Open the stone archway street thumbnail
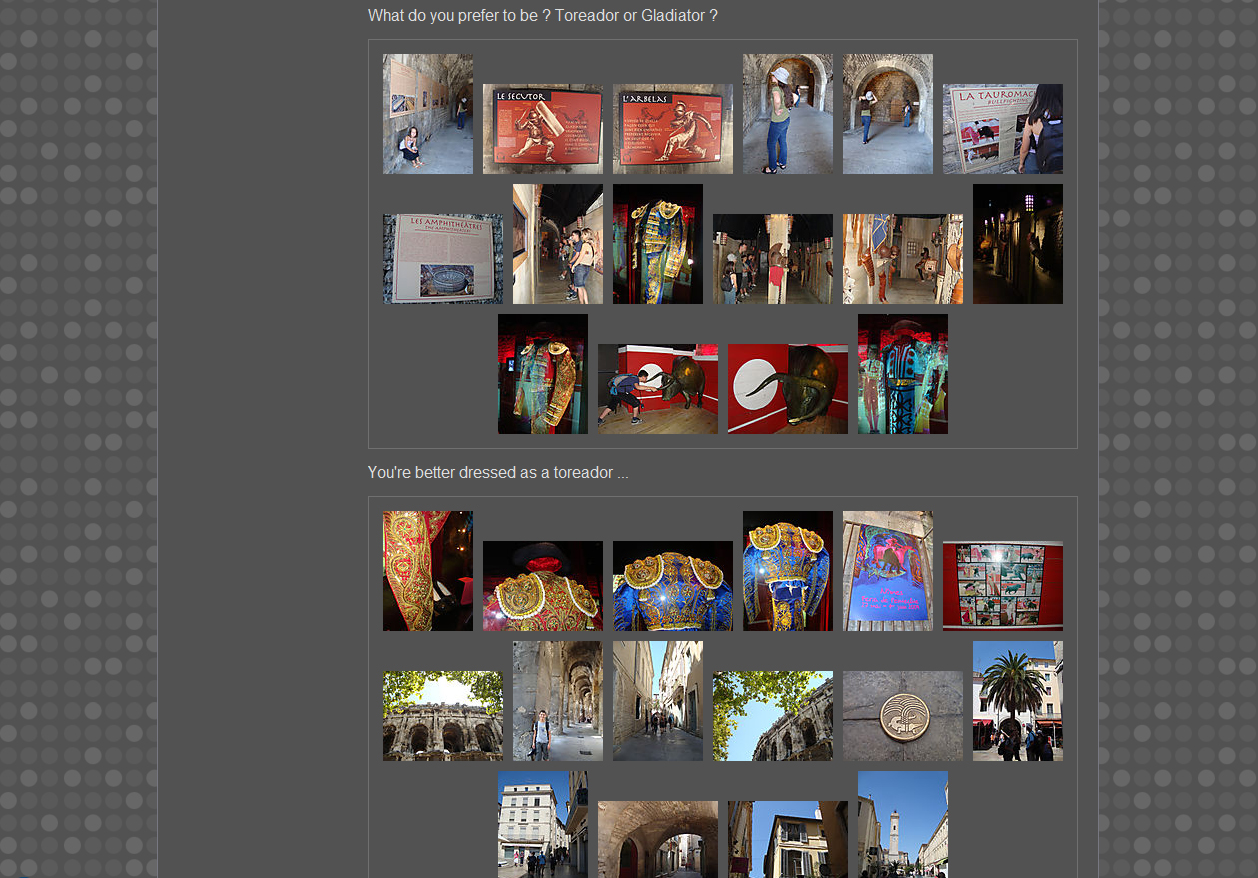Screen dimensions: 1258x878 click(657, 840)
